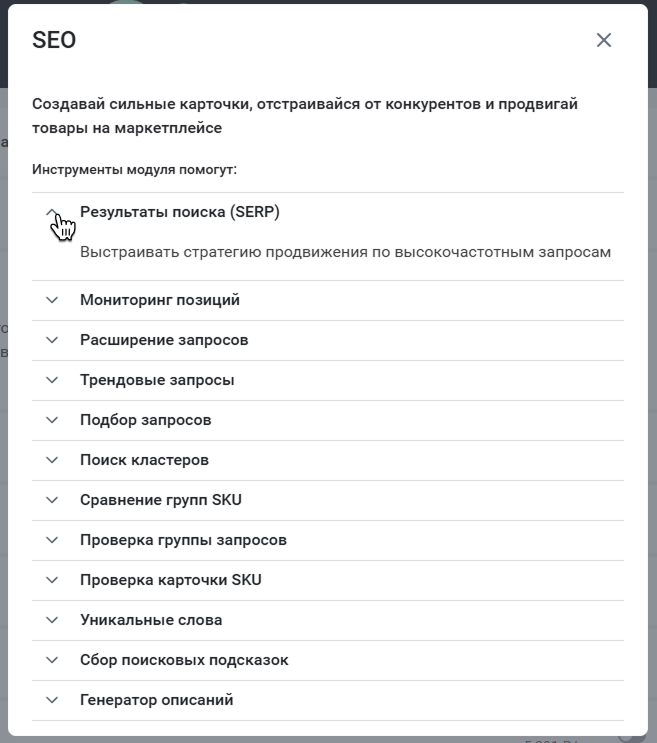Expand Поиск кластеров chevron arrow
Viewport: 657px width, 743px height.
(52, 460)
